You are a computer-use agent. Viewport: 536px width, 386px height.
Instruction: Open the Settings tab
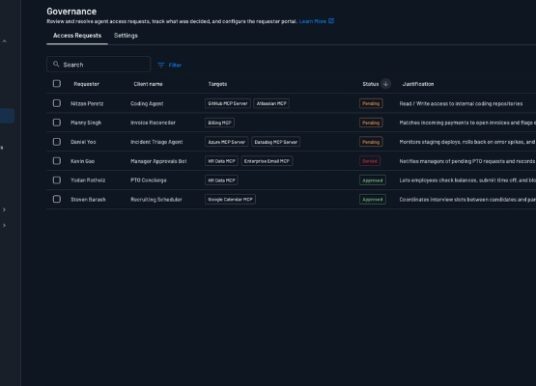pyautogui.click(x=126, y=36)
